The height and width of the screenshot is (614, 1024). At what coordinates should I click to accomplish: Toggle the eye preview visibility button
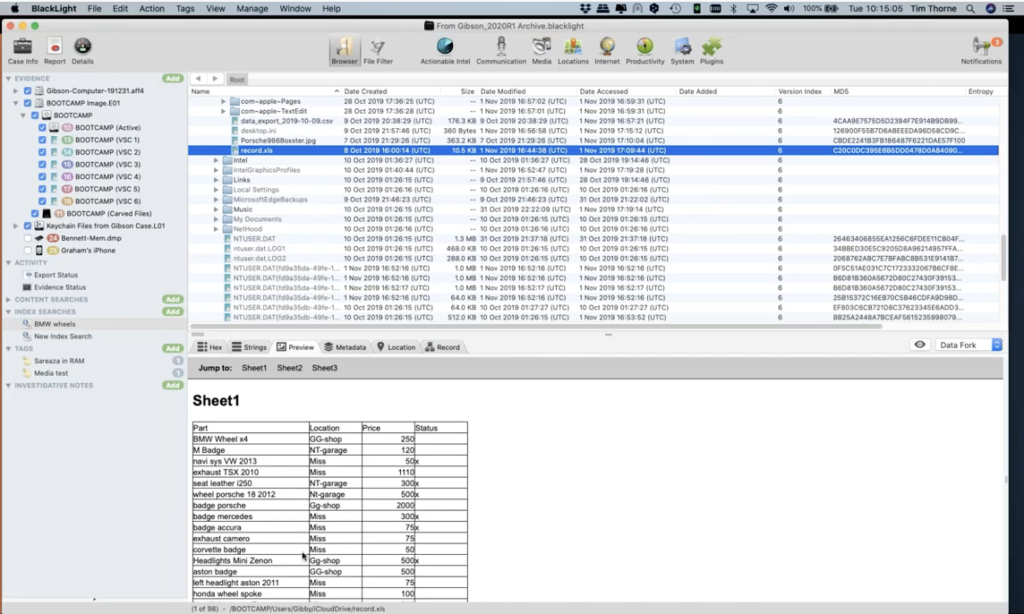click(x=920, y=345)
